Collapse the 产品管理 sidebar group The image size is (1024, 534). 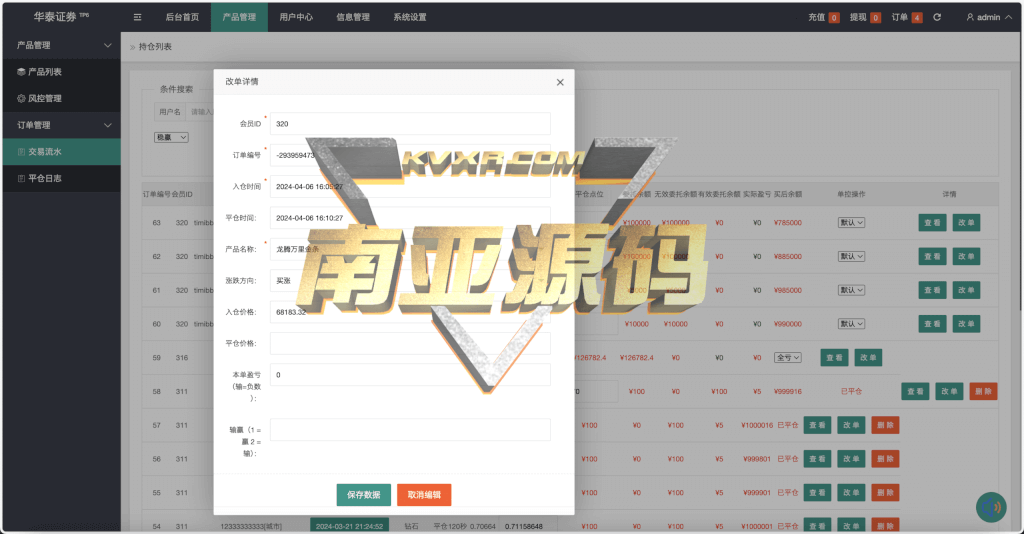tap(61, 45)
